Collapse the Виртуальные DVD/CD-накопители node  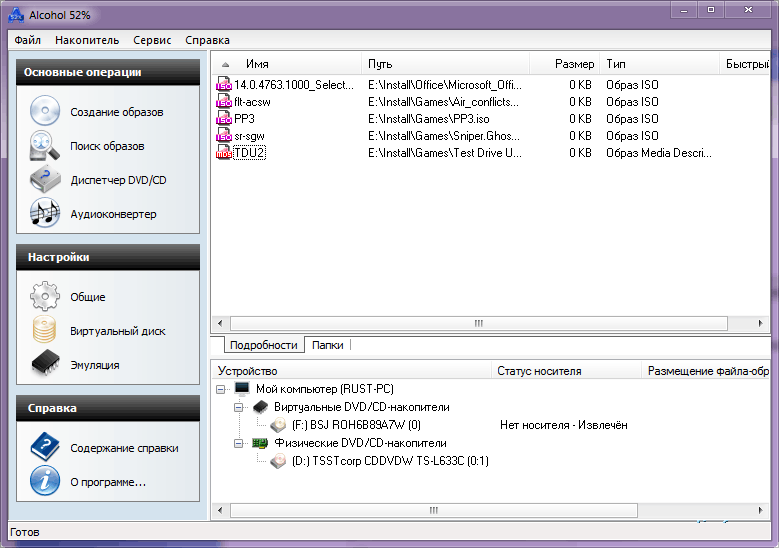click(238, 407)
